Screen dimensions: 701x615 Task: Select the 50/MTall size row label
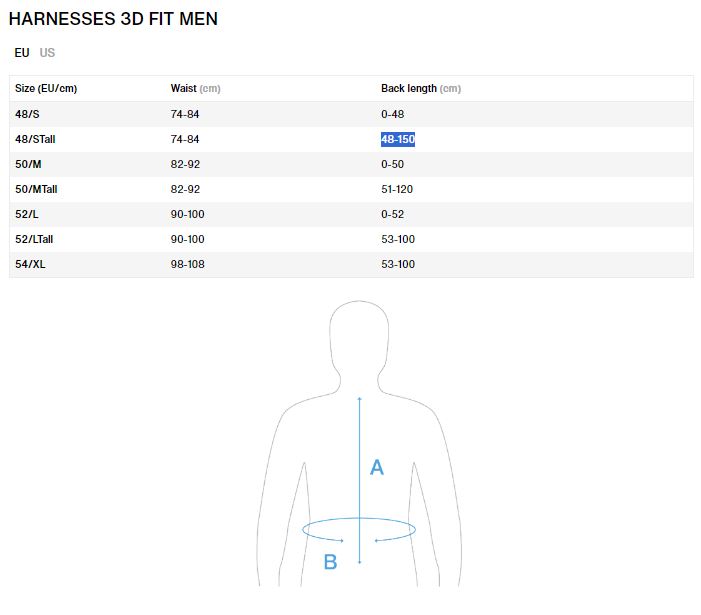click(36, 189)
